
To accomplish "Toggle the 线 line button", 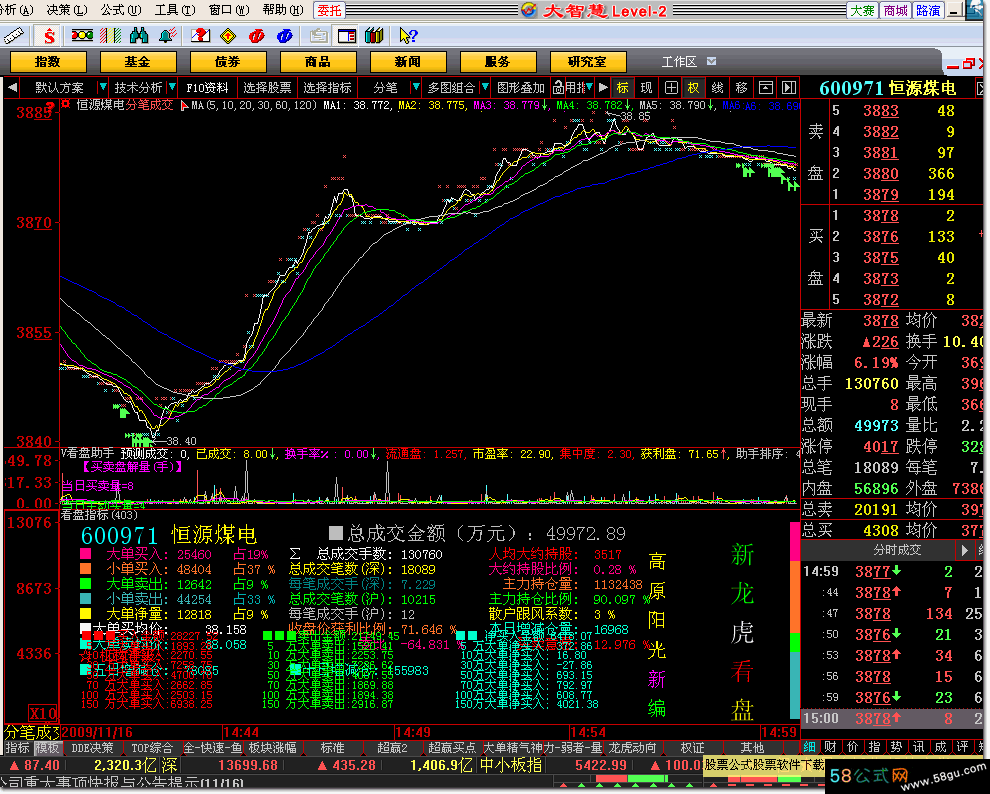I will tap(718, 87).
